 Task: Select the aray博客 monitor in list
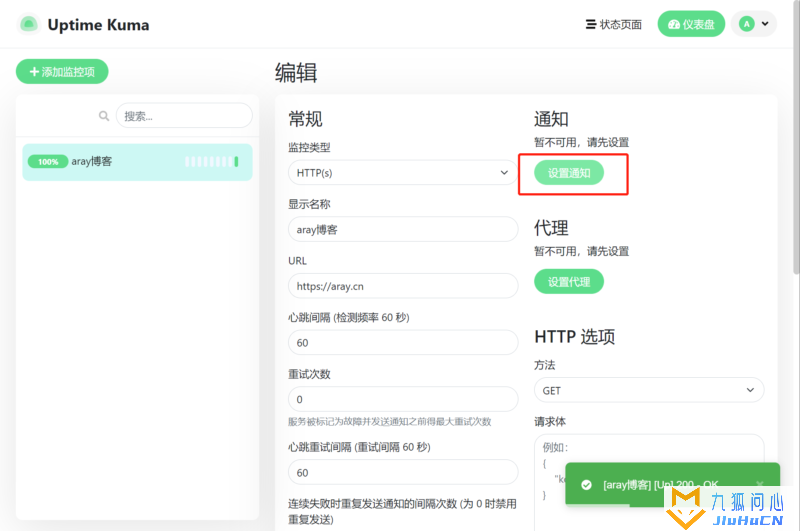137,162
